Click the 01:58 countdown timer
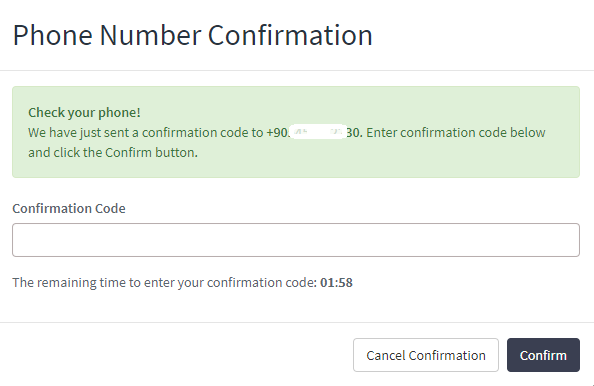 pyautogui.click(x=336, y=283)
